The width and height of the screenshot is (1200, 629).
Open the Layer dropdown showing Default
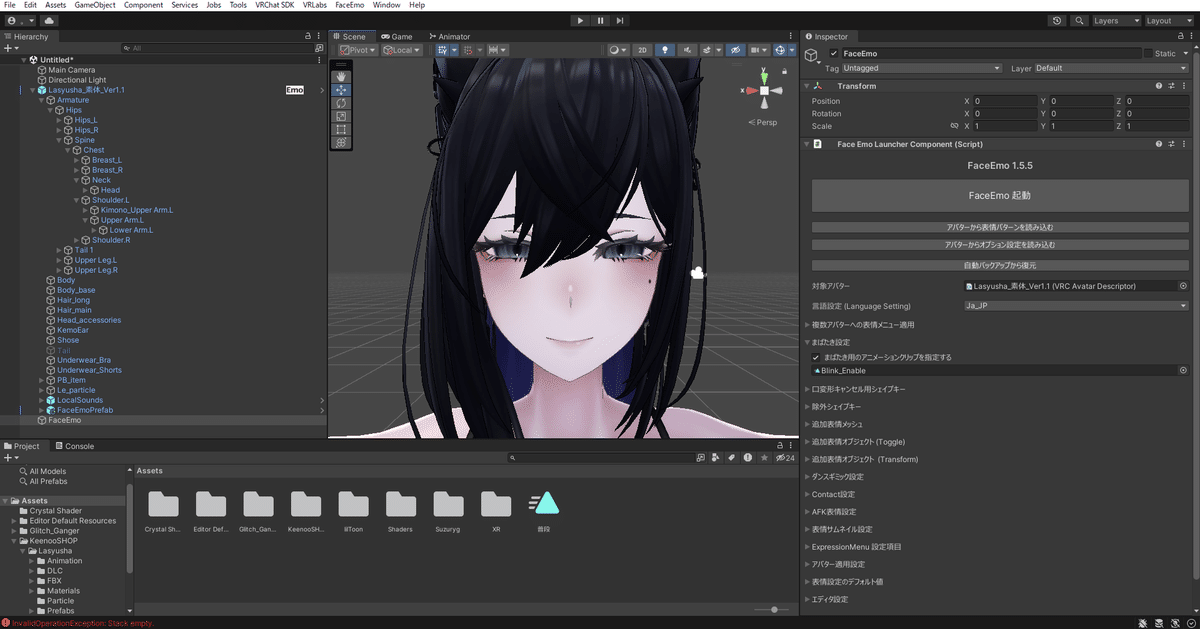pos(1111,68)
